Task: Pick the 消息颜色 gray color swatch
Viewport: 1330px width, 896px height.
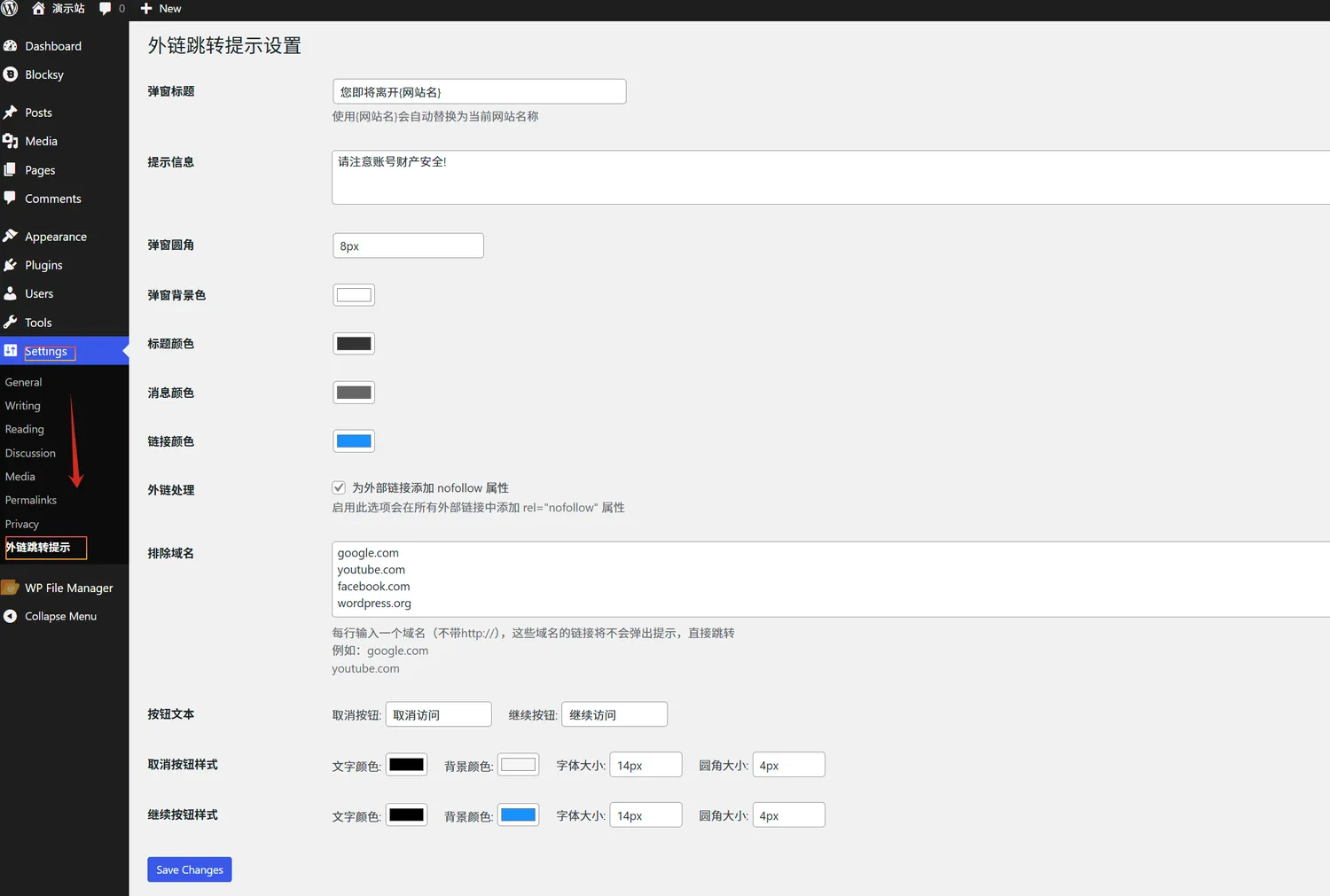Action: pos(354,393)
